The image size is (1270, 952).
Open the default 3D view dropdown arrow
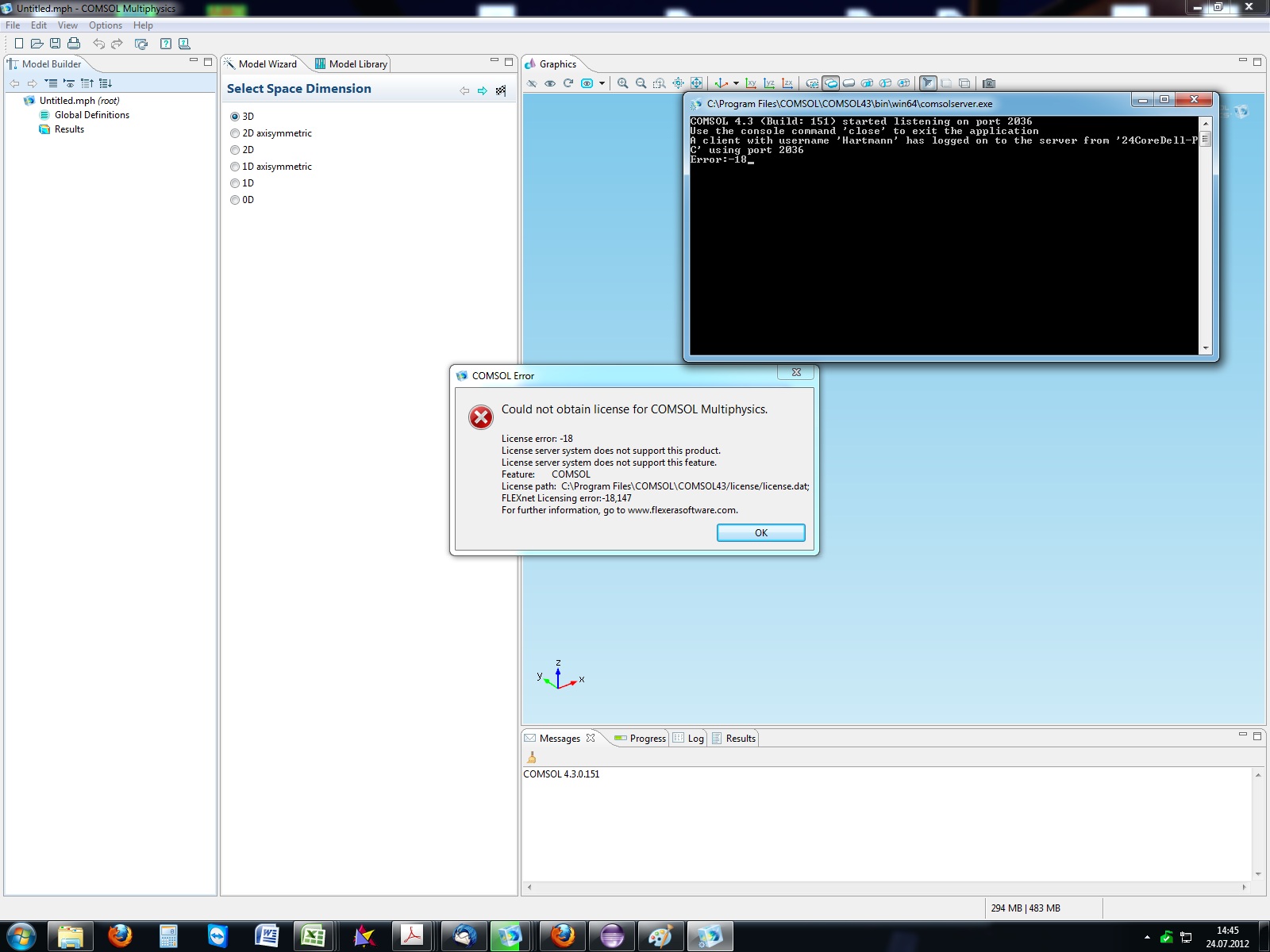(736, 83)
